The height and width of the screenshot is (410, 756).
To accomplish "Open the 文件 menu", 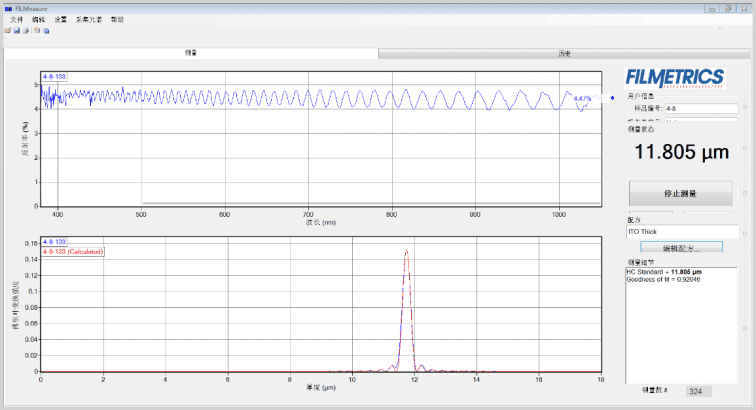I will pos(16,19).
